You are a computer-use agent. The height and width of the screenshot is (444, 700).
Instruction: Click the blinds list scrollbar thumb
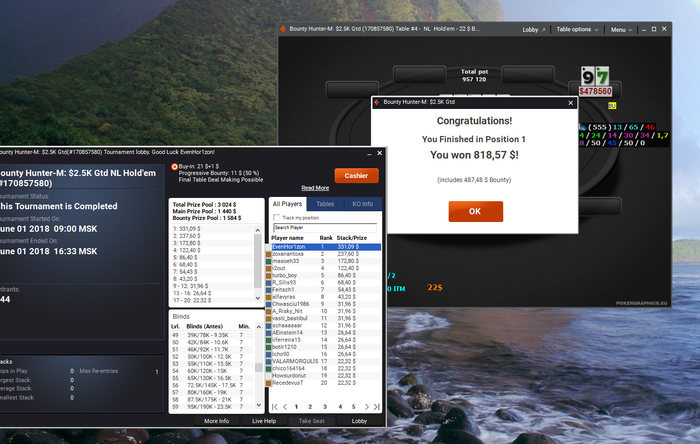258,367
